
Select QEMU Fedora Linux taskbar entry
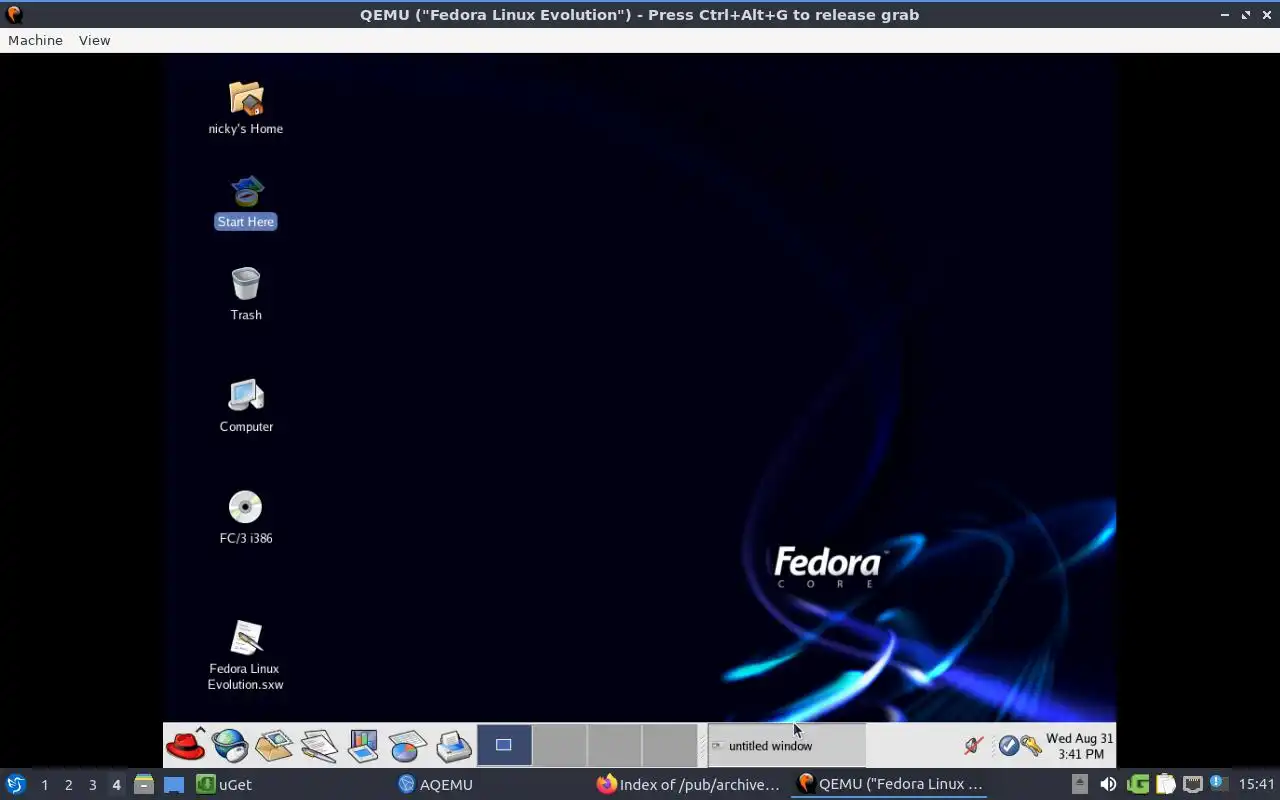(x=890, y=784)
